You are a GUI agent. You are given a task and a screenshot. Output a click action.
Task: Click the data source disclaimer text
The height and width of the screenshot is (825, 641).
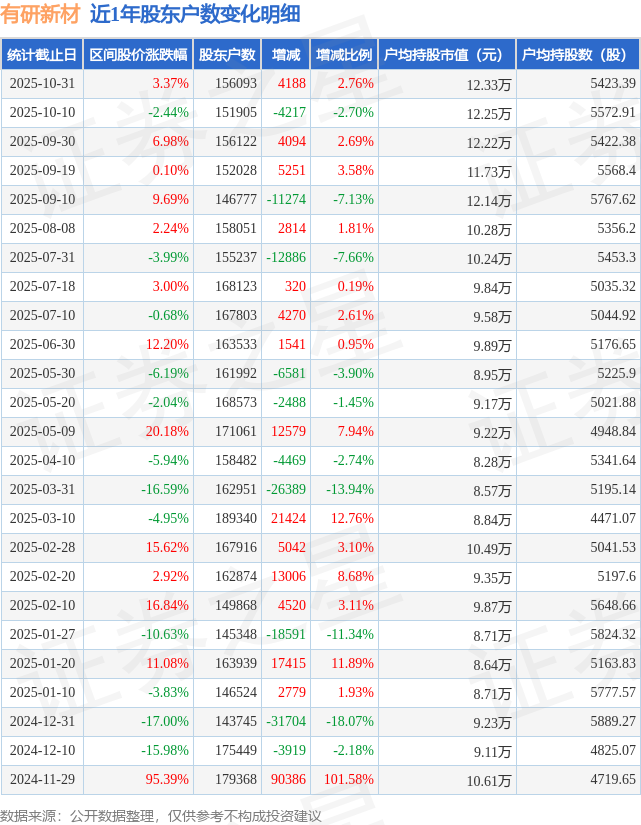[161, 815]
